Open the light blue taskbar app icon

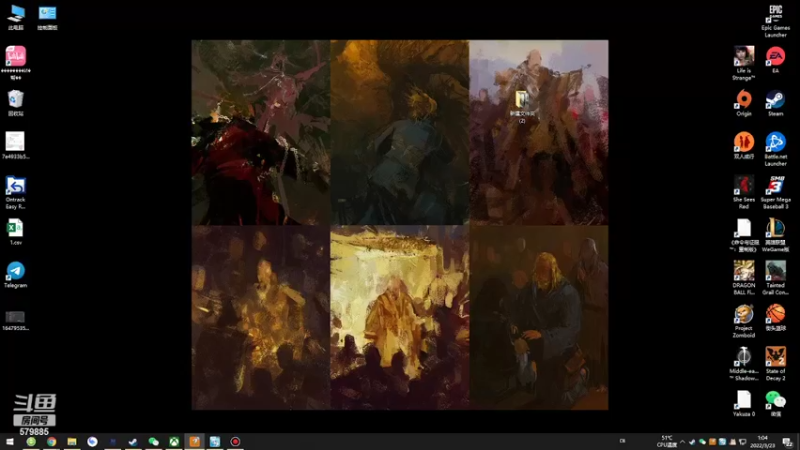215,441
